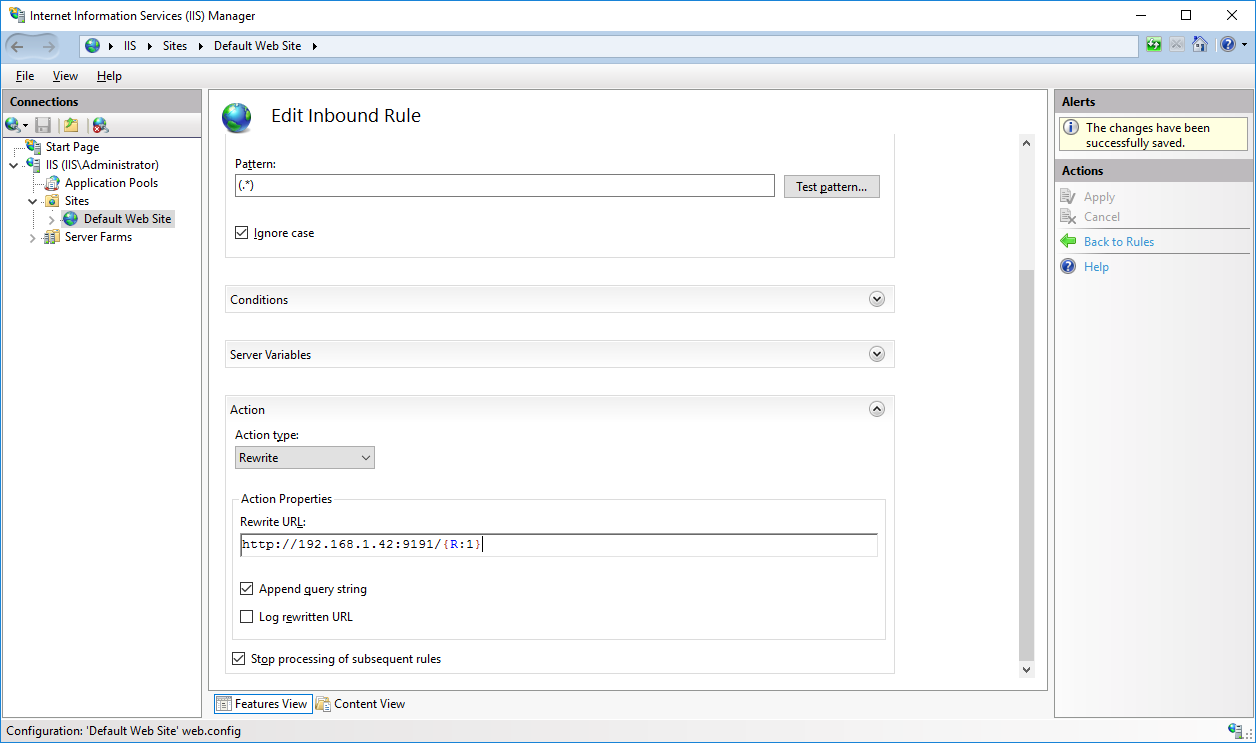
Task: Expand the Conditions section
Action: point(876,298)
